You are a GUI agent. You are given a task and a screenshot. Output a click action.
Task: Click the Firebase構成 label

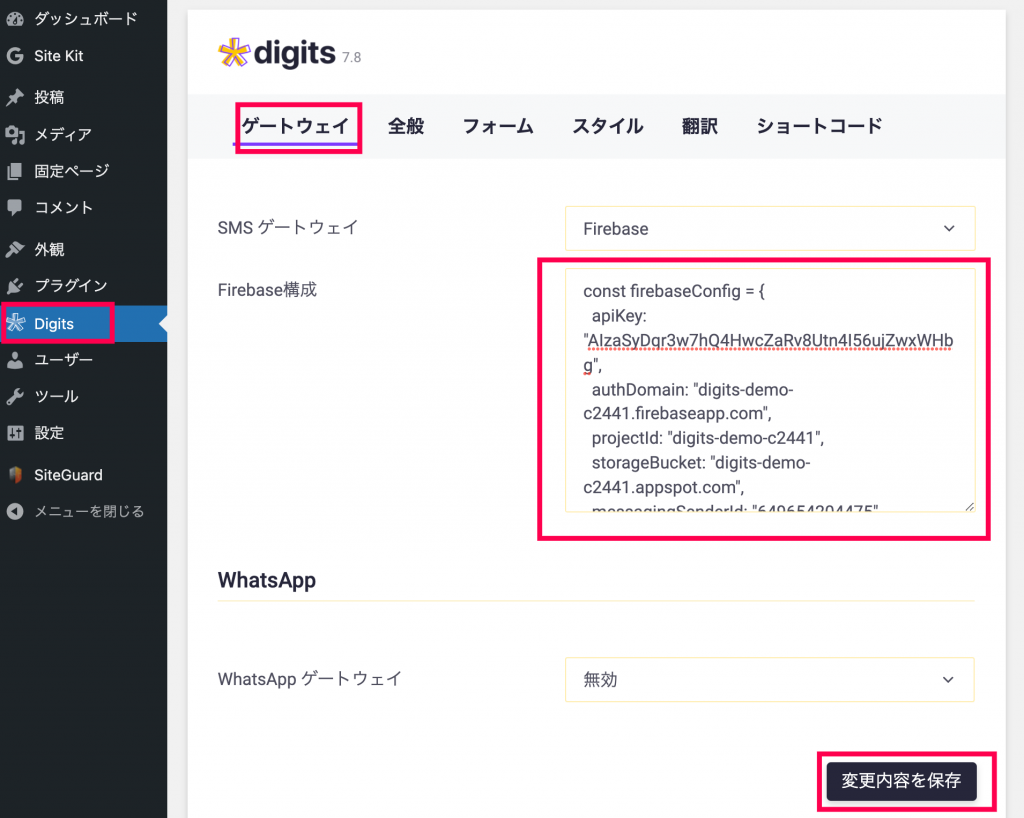tap(267, 290)
